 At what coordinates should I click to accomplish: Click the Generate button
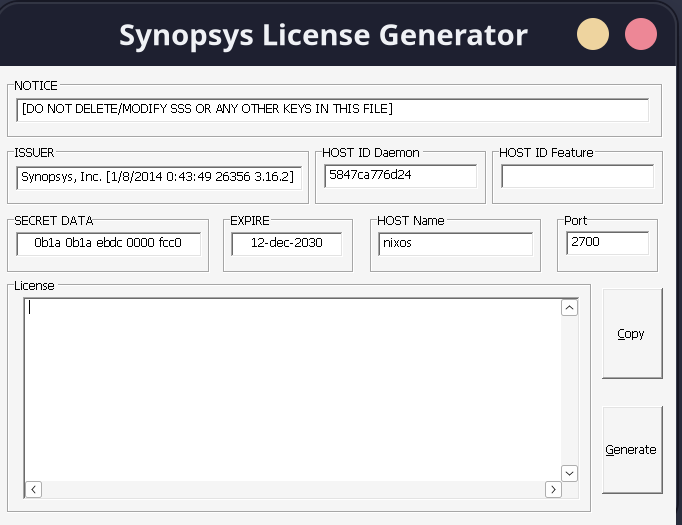[631, 450]
